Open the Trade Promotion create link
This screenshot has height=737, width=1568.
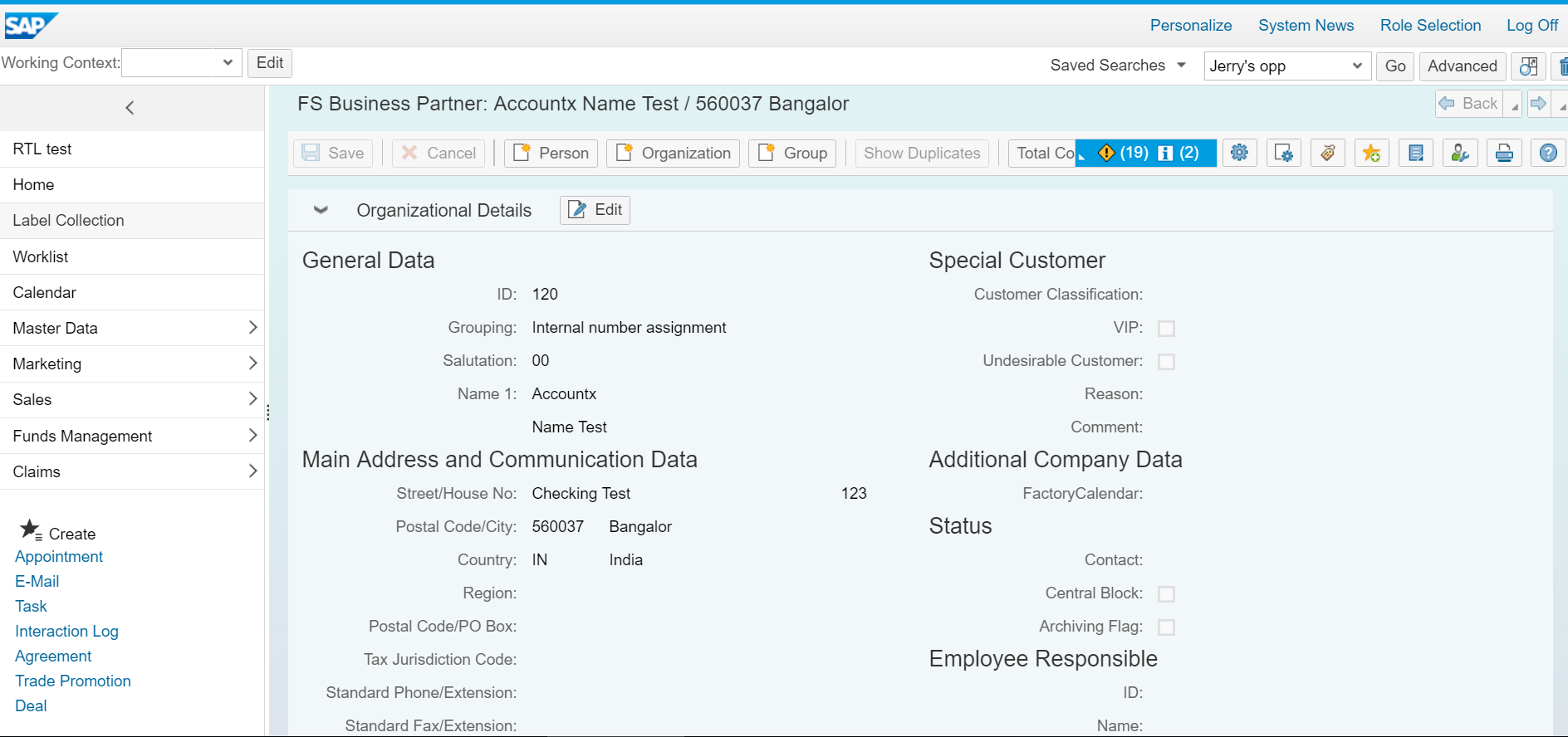click(73, 681)
